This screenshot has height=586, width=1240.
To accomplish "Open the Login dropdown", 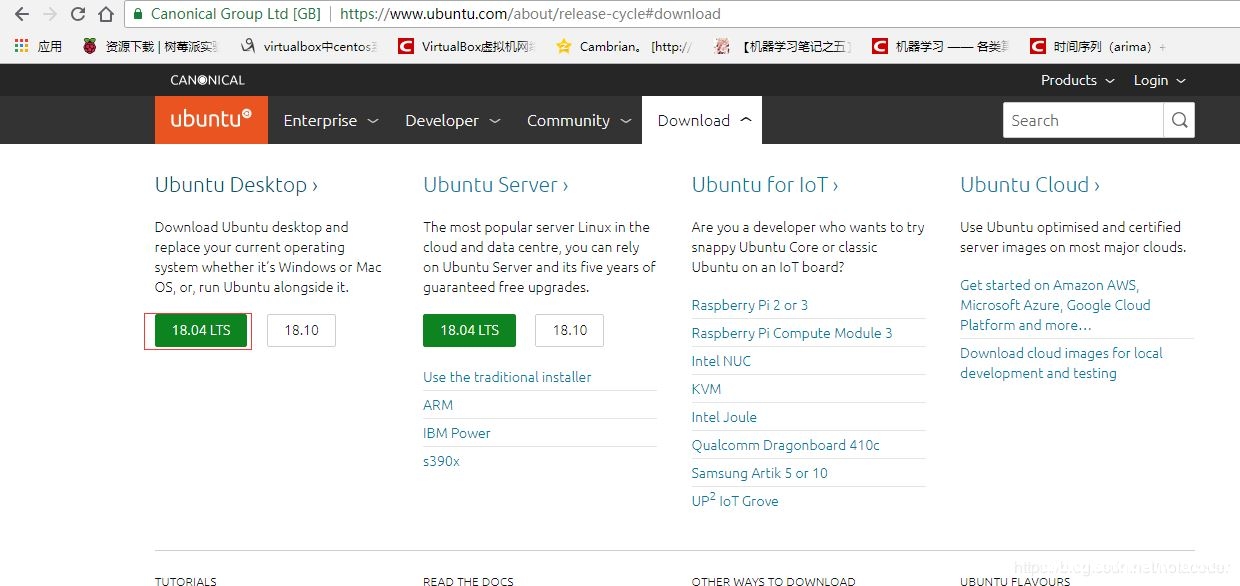I will pyautogui.click(x=1151, y=80).
